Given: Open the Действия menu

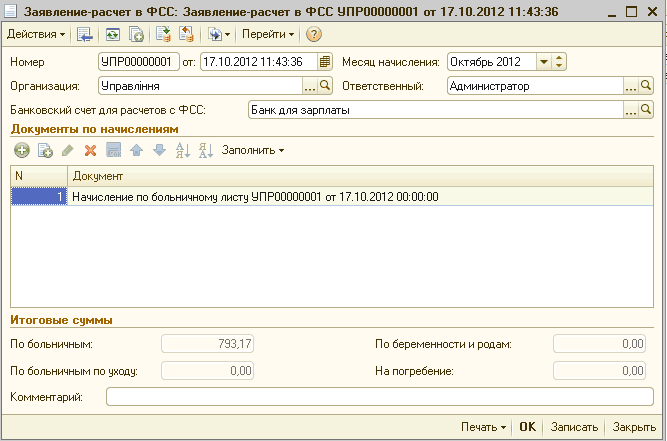Looking at the screenshot, I should pyautogui.click(x=36, y=34).
